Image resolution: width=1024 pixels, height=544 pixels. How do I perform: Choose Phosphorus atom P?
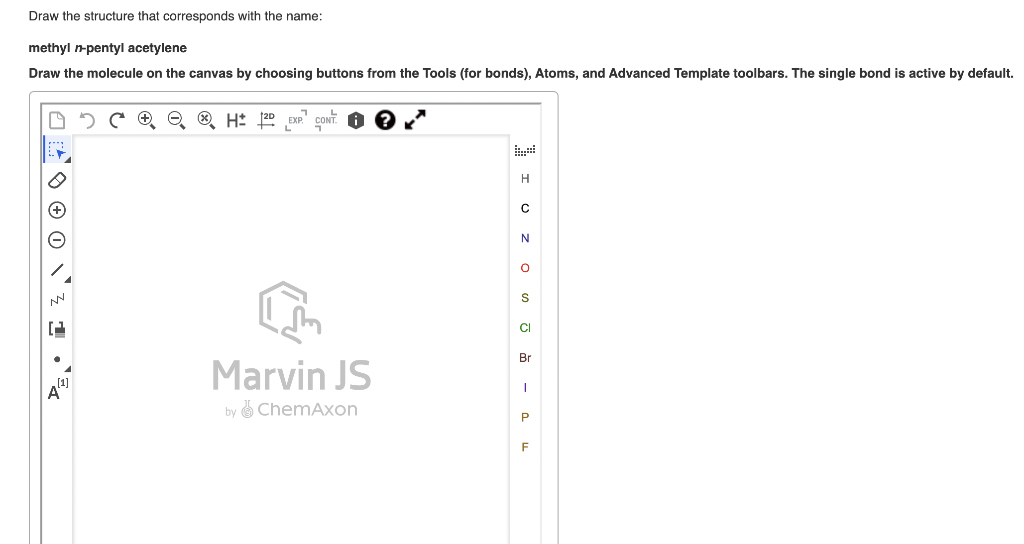(525, 417)
